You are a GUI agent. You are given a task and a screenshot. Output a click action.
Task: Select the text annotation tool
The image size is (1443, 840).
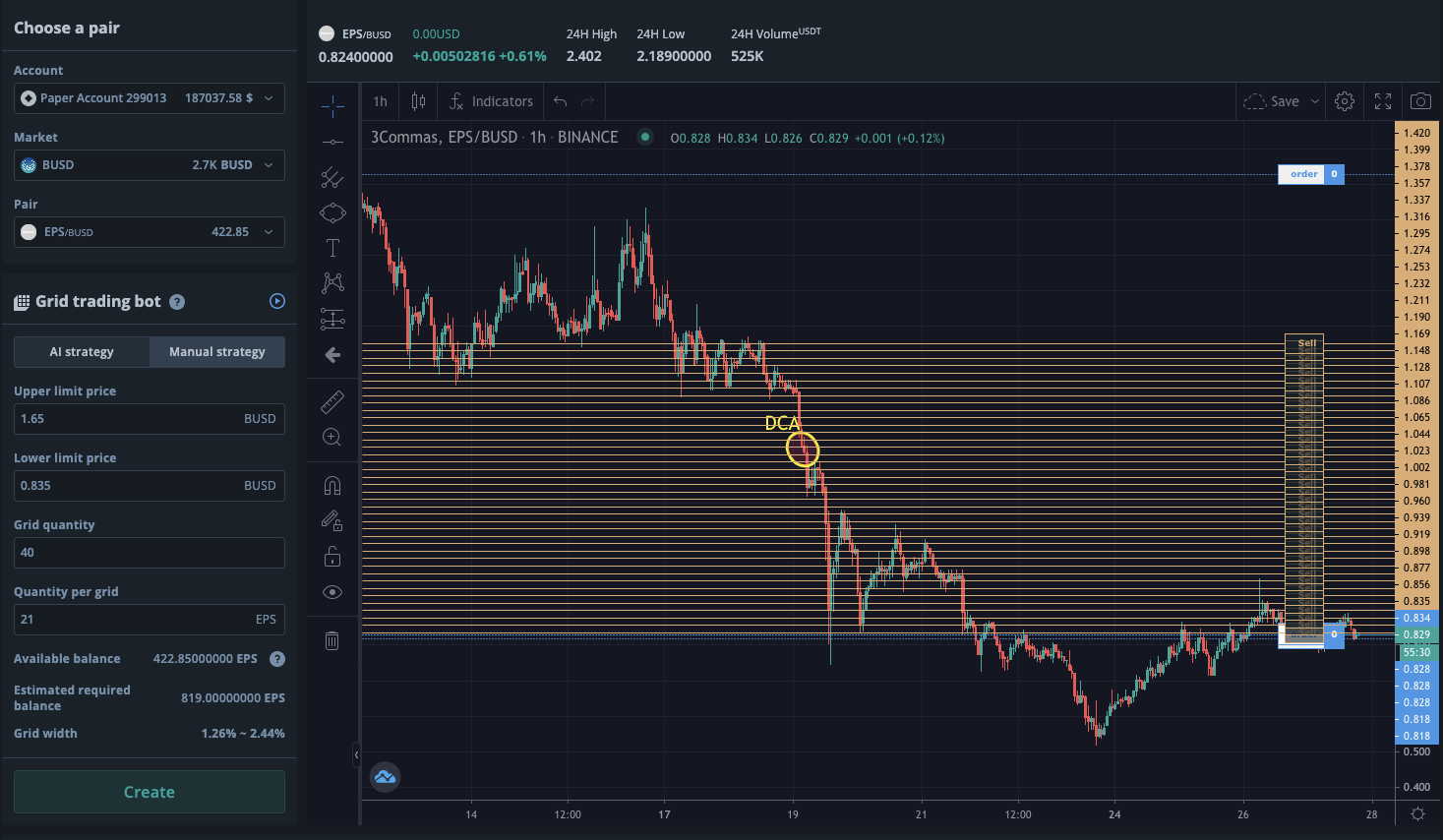tap(332, 248)
